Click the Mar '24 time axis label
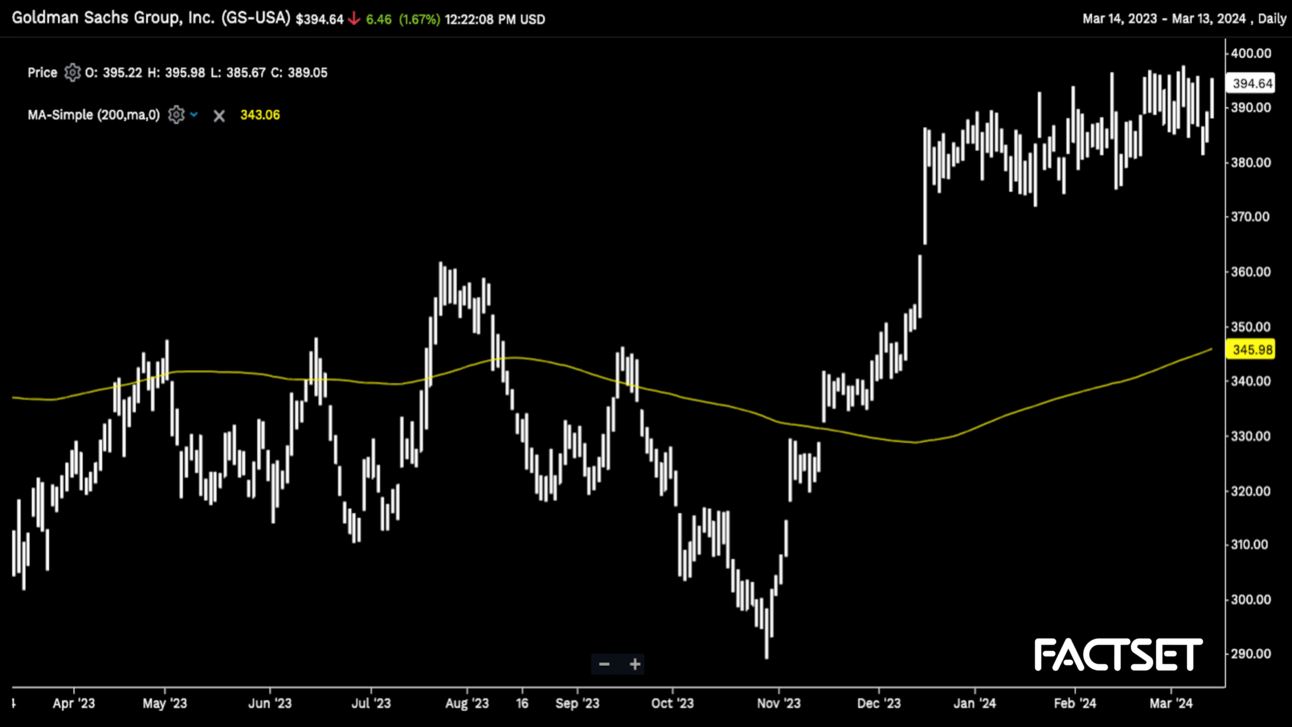 tap(1171, 703)
